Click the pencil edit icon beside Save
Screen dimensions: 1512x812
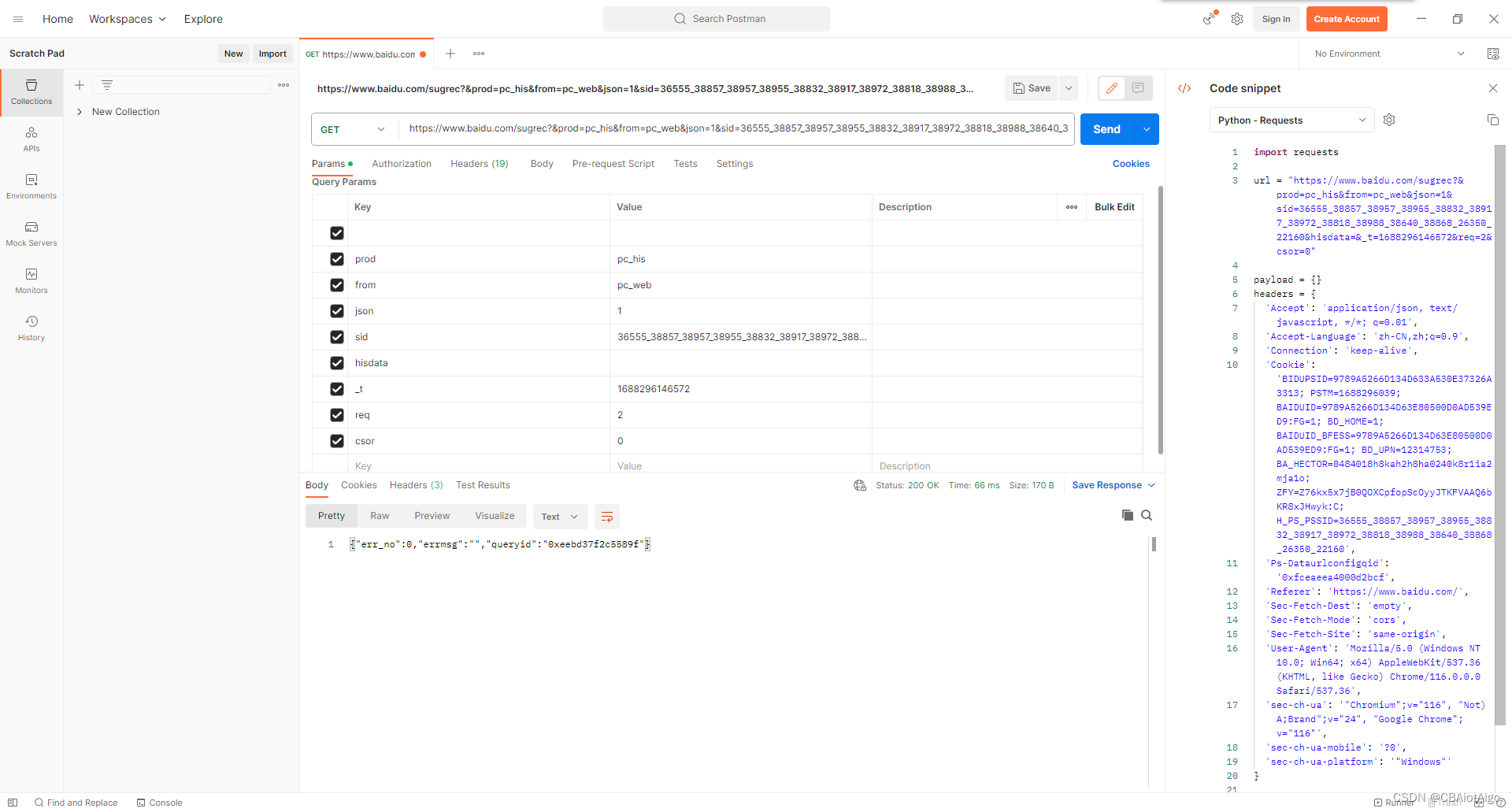(1111, 88)
